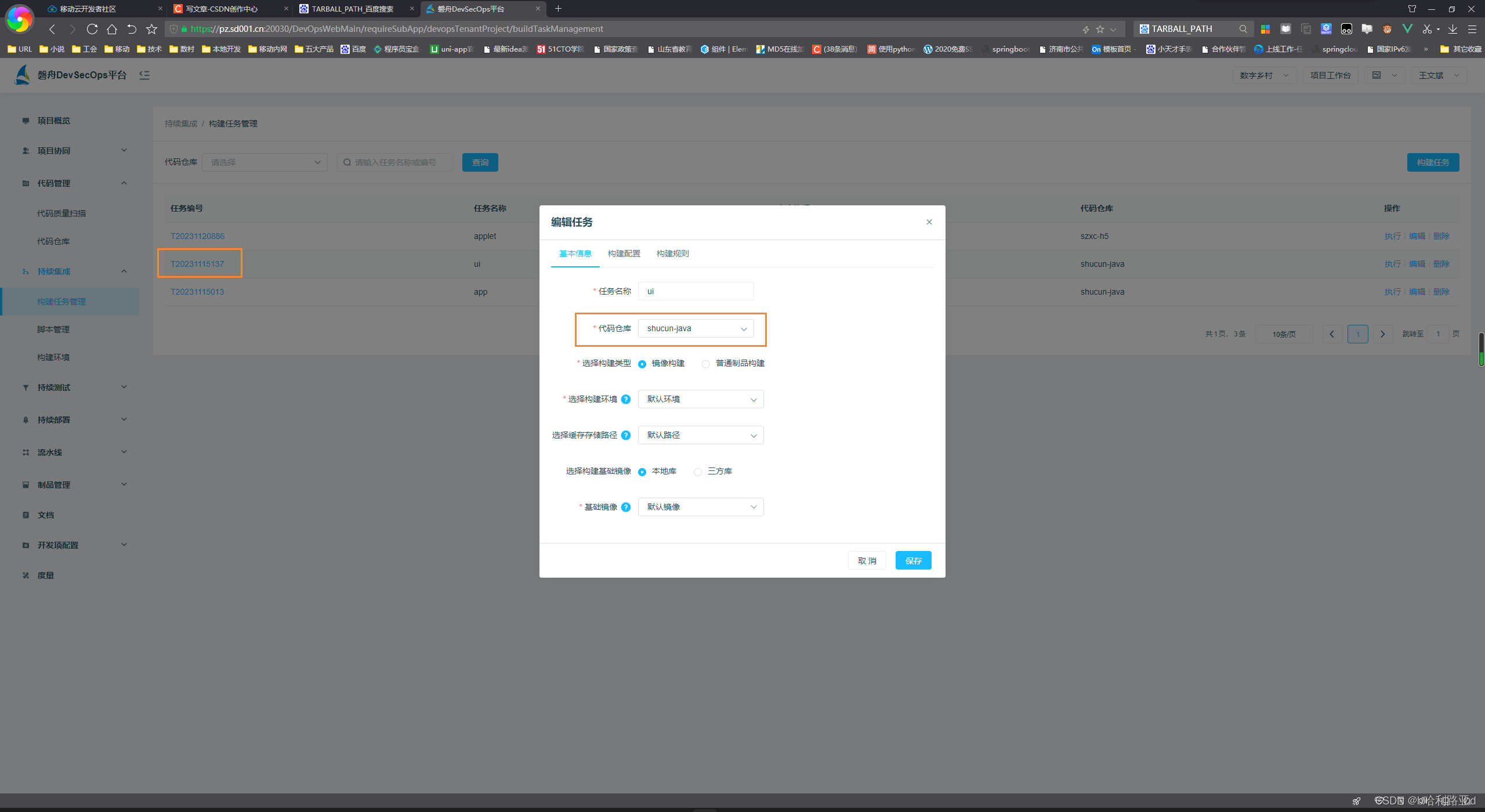Open task link T20231120886

[x=197, y=236]
